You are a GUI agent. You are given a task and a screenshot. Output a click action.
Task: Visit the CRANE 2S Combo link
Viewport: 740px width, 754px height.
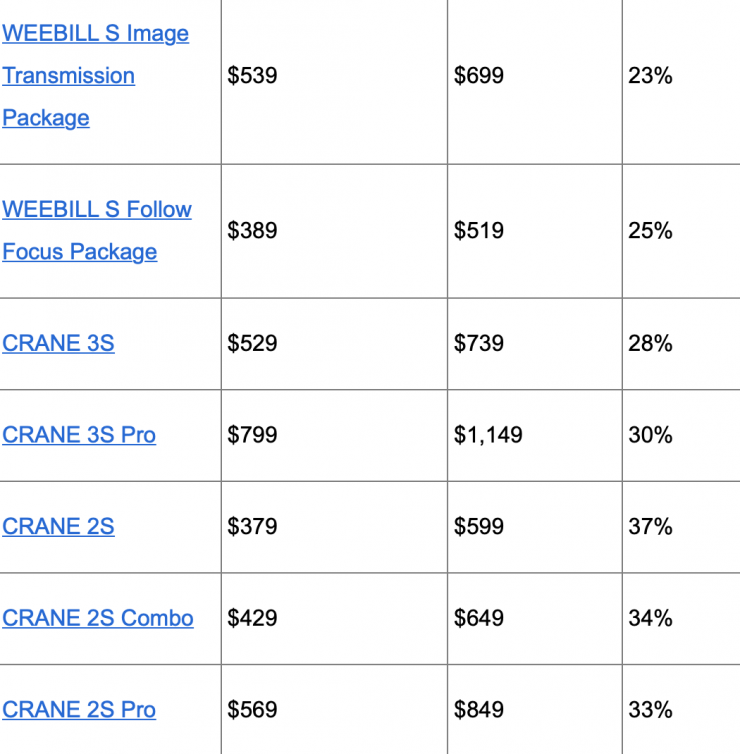click(98, 618)
